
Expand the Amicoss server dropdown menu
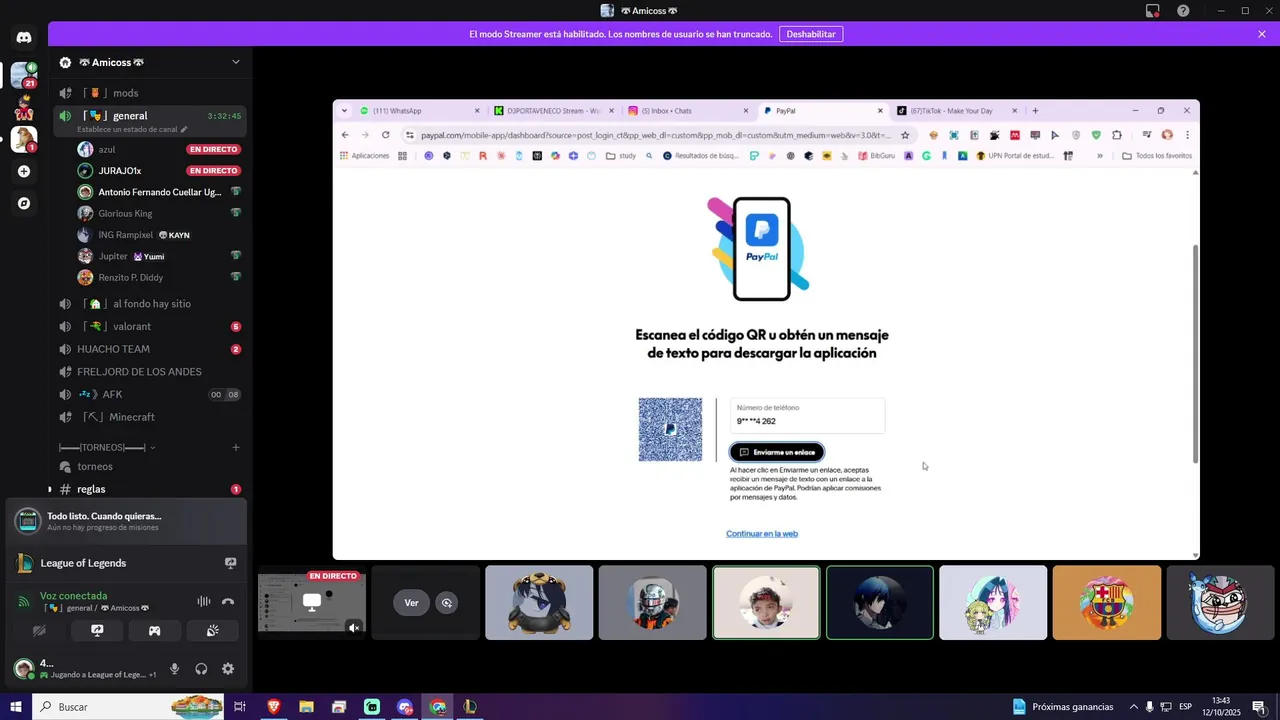[236, 62]
